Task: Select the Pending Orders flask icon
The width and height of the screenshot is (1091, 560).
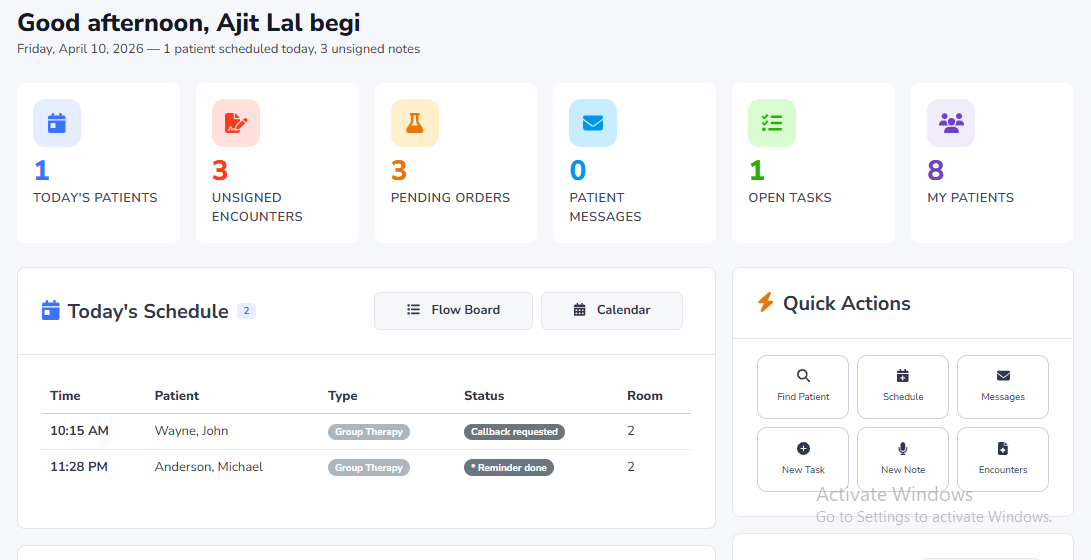Action: [x=414, y=123]
